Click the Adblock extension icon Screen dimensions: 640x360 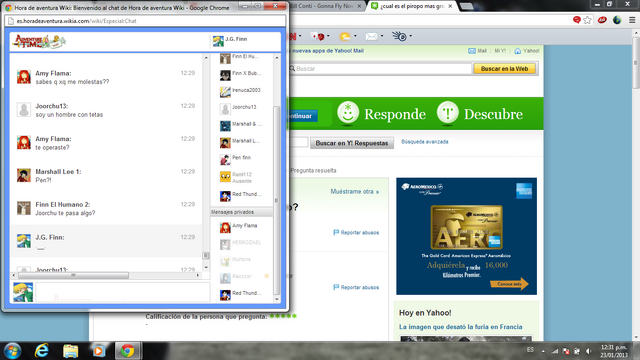(x=602, y=20)
